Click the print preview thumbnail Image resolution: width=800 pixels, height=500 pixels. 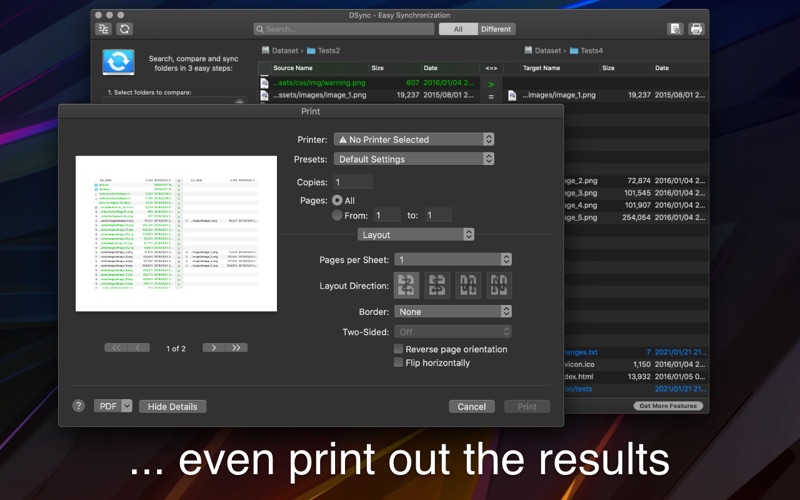(176, 234)
